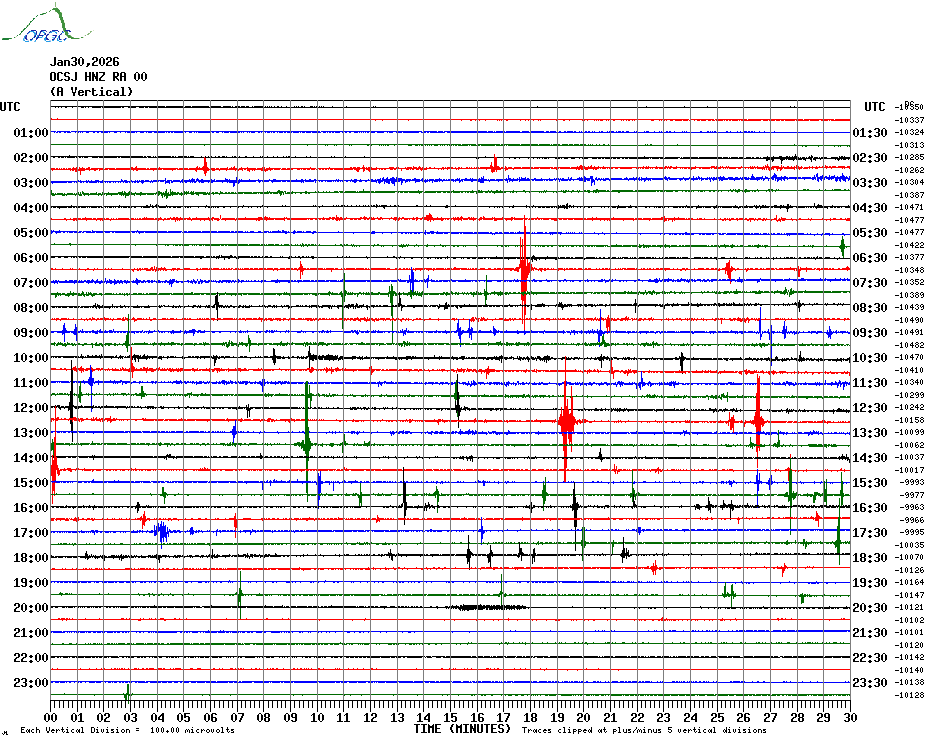The width and height of the screenshot is (930, 744).
Task: Click the 'Each Vertical Division = 100.00 microvolts' note
Action: point(128,730)
